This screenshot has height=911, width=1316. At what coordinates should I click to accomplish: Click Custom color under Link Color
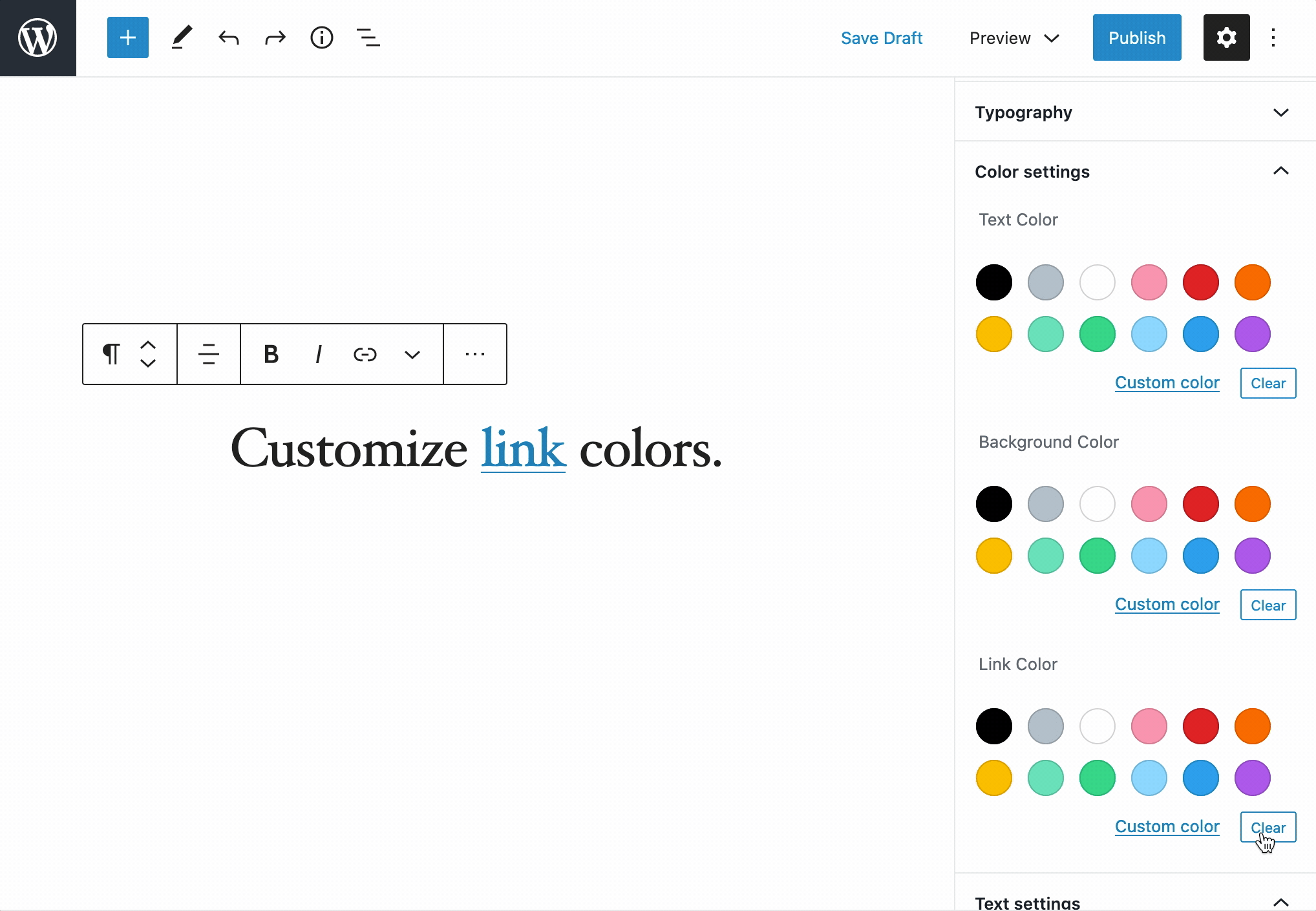click(1167, 826)
